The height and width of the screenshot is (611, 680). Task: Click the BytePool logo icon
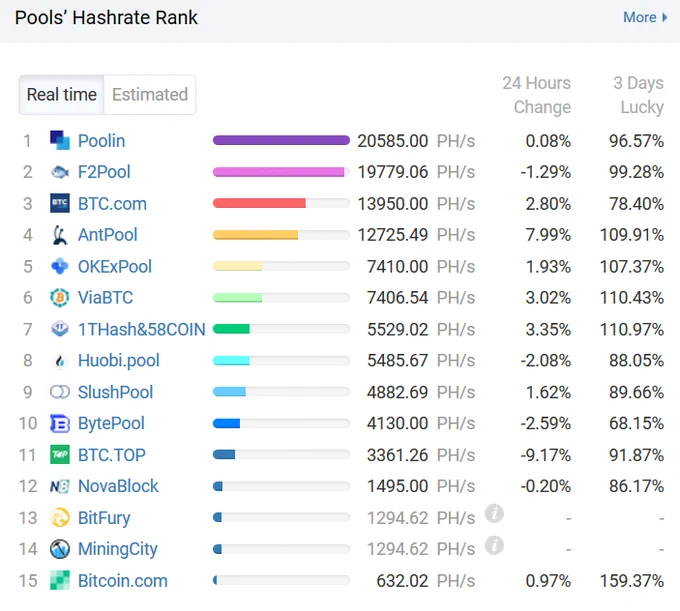[x=60, y=423]
